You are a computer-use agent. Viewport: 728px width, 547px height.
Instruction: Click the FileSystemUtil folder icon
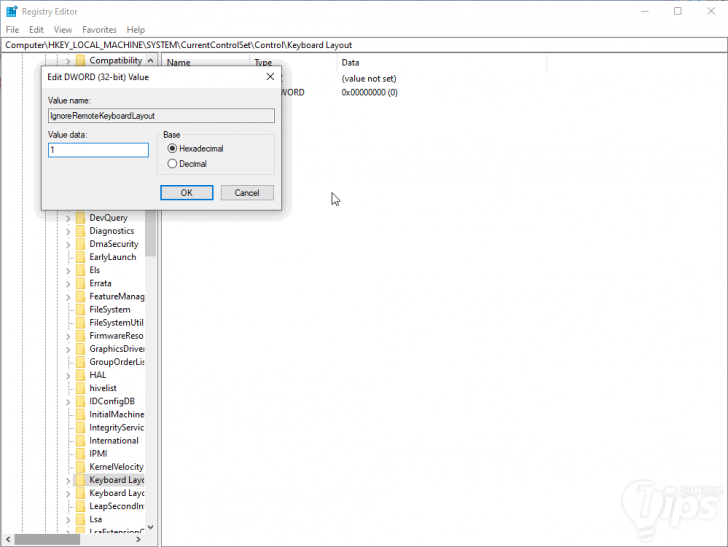pyautogui.click(x=80, y=322)
